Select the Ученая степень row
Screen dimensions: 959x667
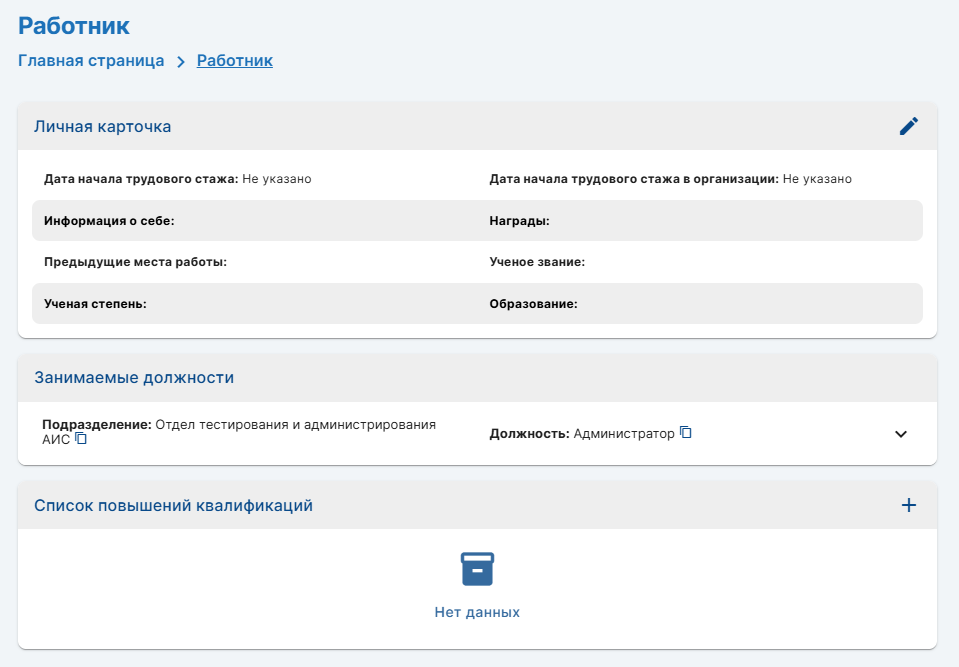477,303
